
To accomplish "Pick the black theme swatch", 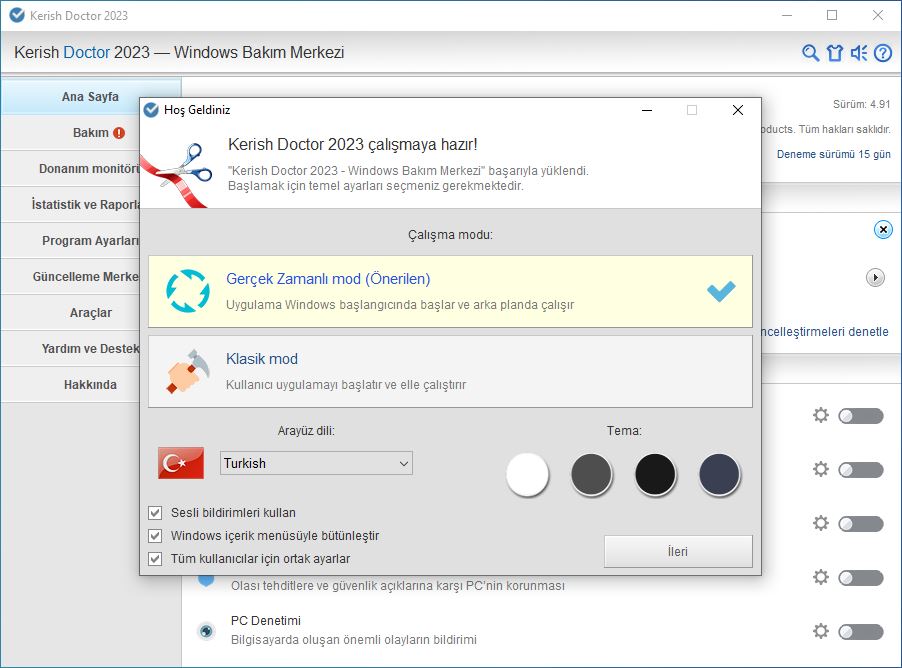I will coord(655,474).
